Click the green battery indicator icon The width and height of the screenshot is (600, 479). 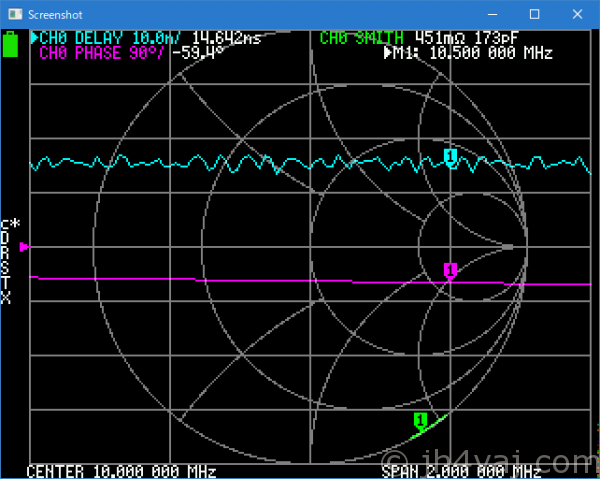click(11, 45)
